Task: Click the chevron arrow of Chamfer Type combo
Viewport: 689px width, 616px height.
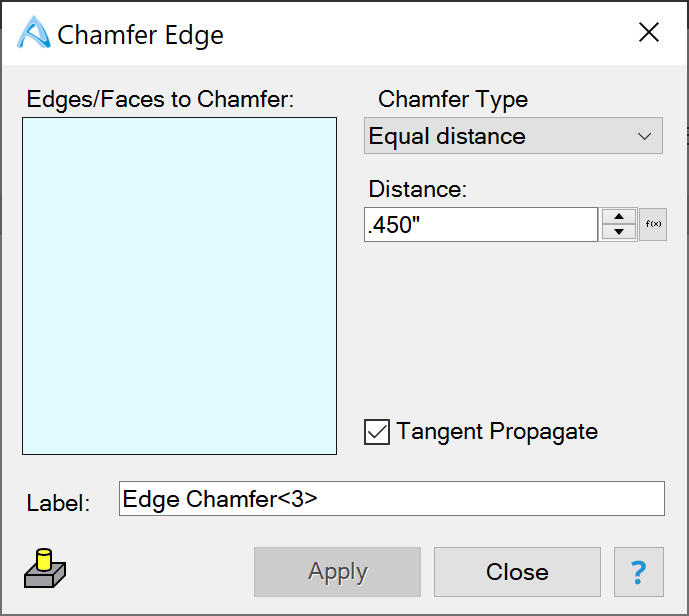Action: tap(645, 136)
